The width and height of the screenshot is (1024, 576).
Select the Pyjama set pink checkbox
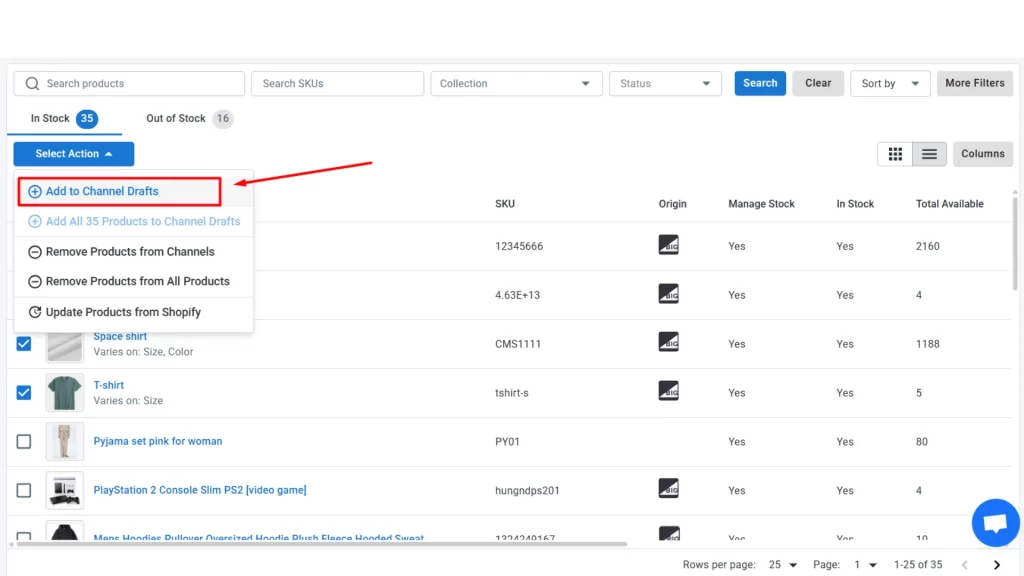tap(24, 441)
